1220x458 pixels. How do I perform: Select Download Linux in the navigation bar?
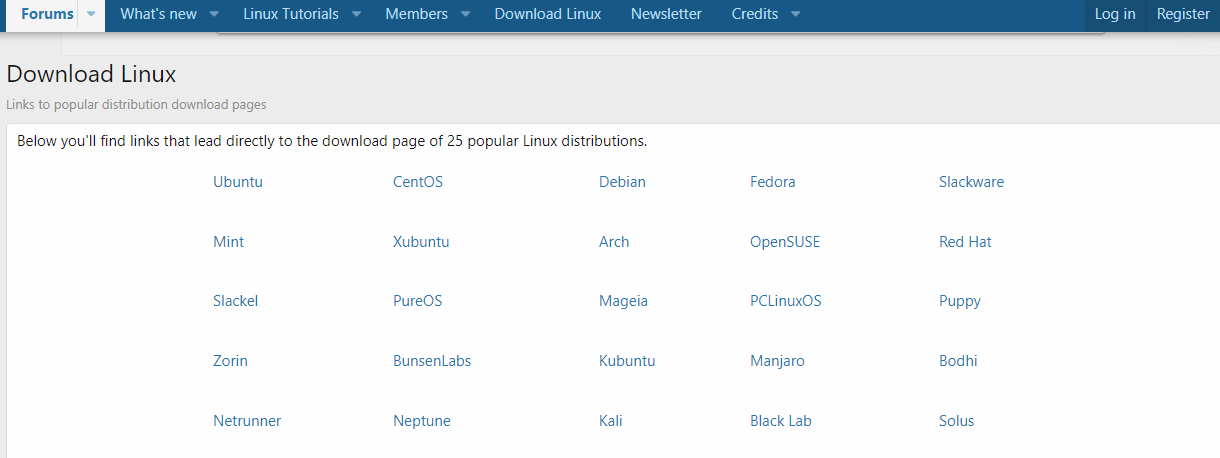click(x=548, y=14)
